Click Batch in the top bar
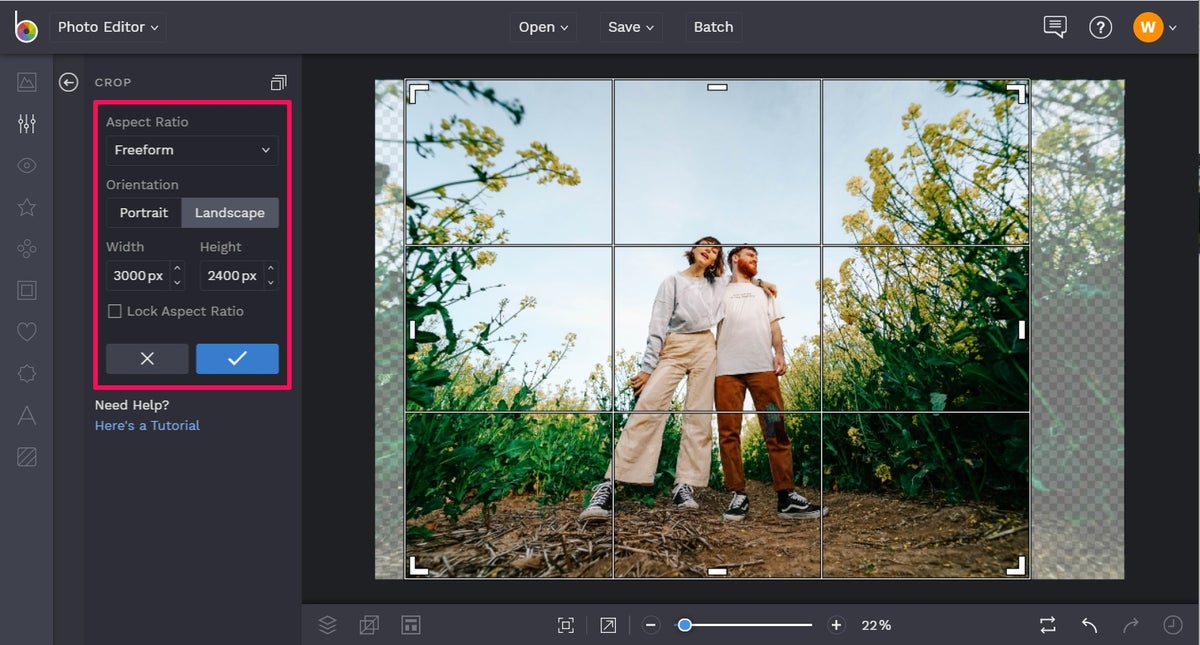Screen dimensions: 1200x645 [712, 27]
